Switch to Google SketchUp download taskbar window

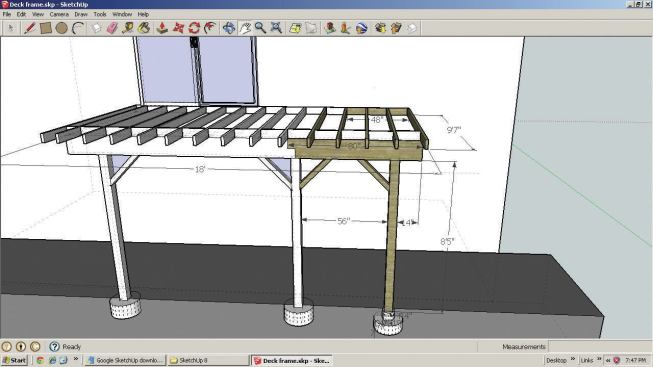125,360
